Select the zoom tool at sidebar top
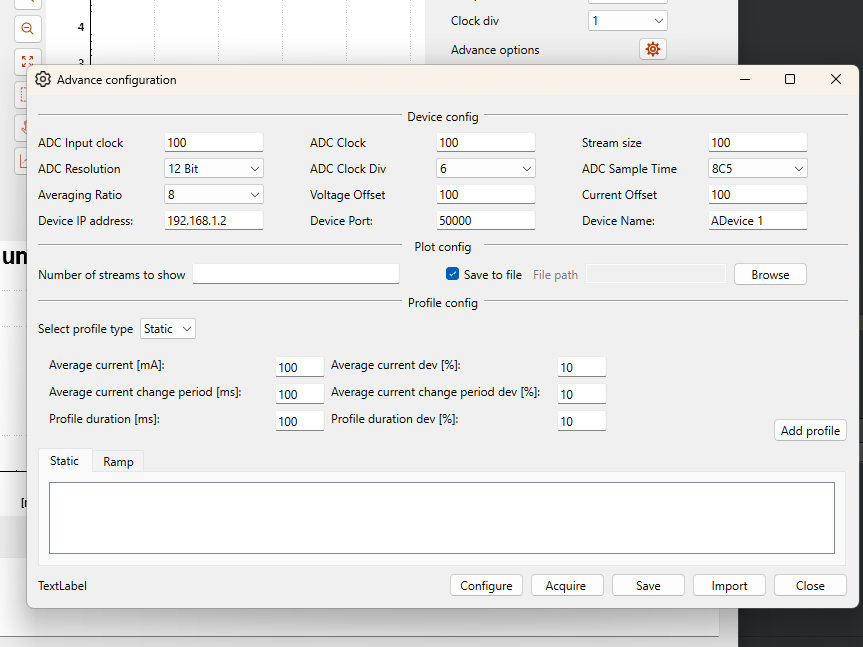The image size is (863, 647). (x=27, y=5)
